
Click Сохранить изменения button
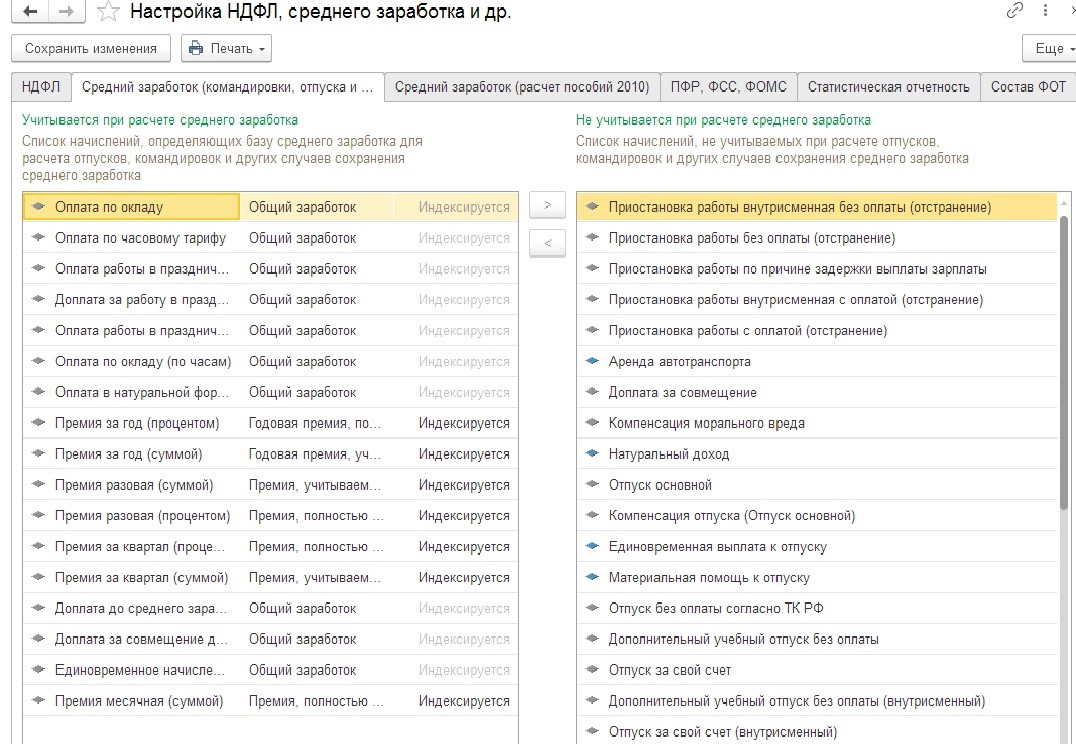click(91, 49)
